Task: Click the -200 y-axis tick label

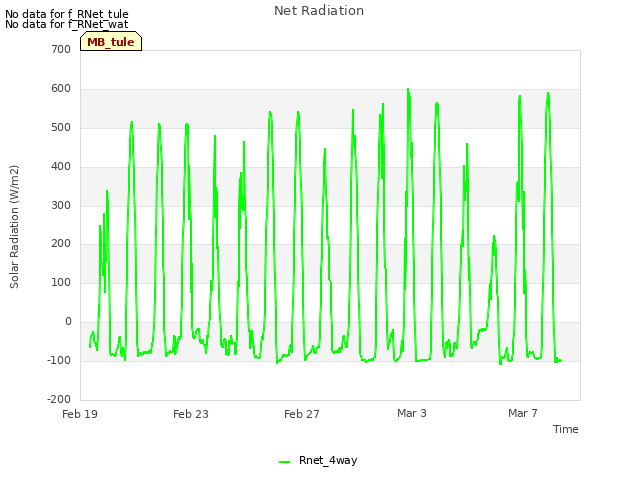Action: tap(59, 399)
